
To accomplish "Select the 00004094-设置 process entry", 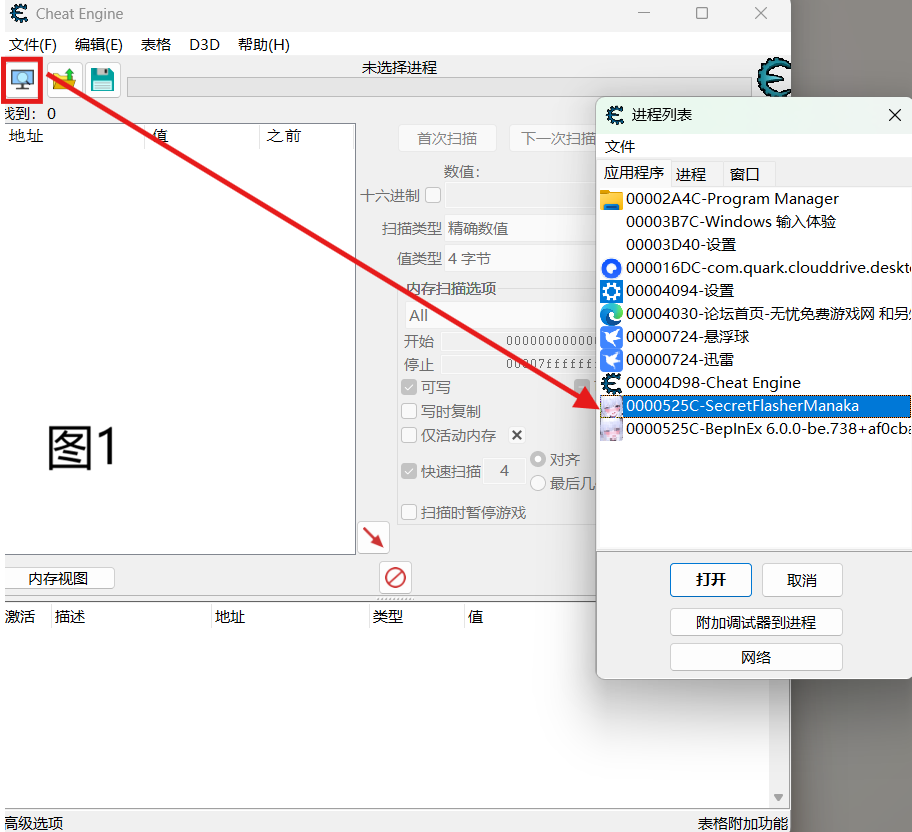I will click(755, 291).
